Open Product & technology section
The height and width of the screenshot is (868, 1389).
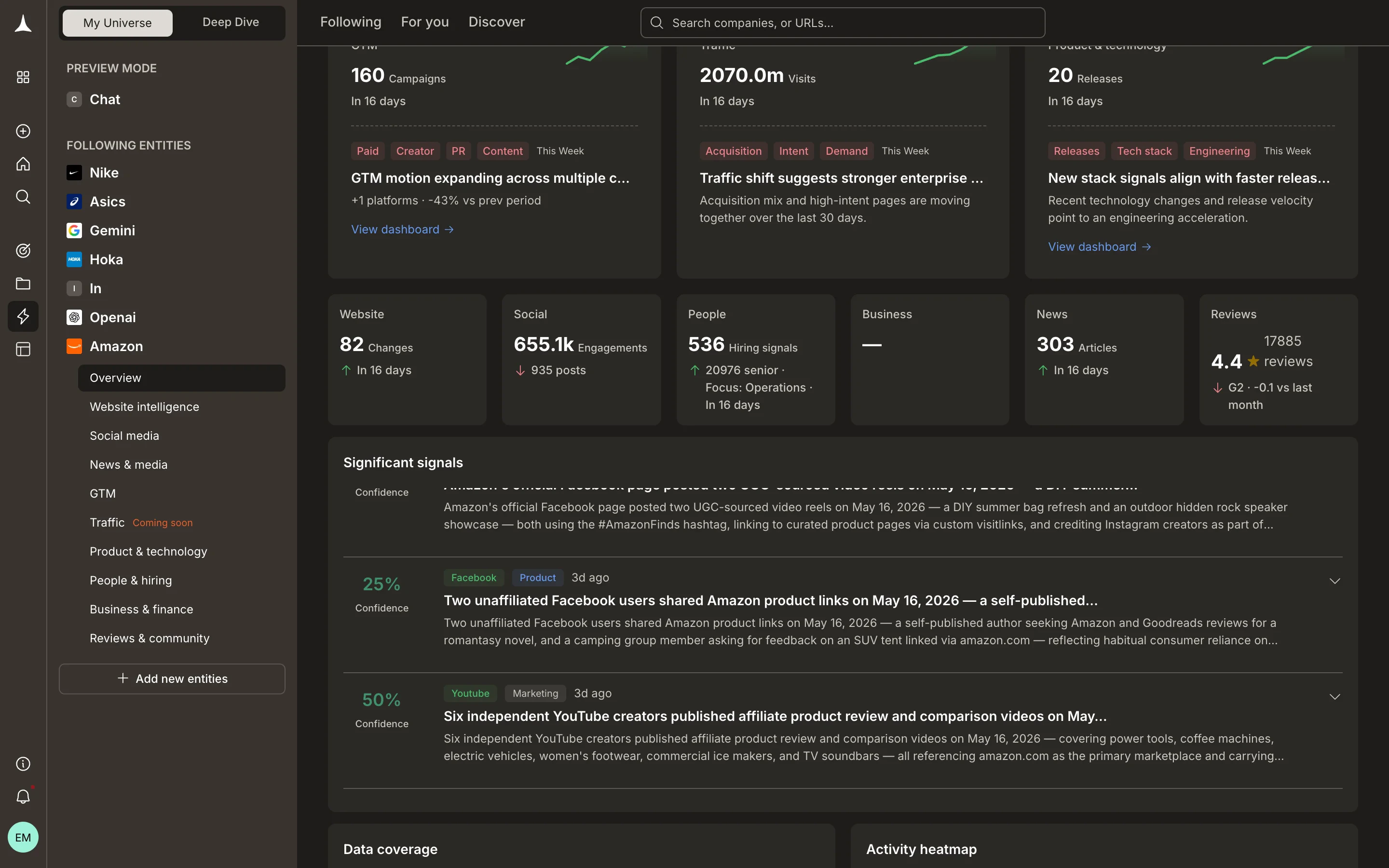pyautogui.click(x=181, y=551)
